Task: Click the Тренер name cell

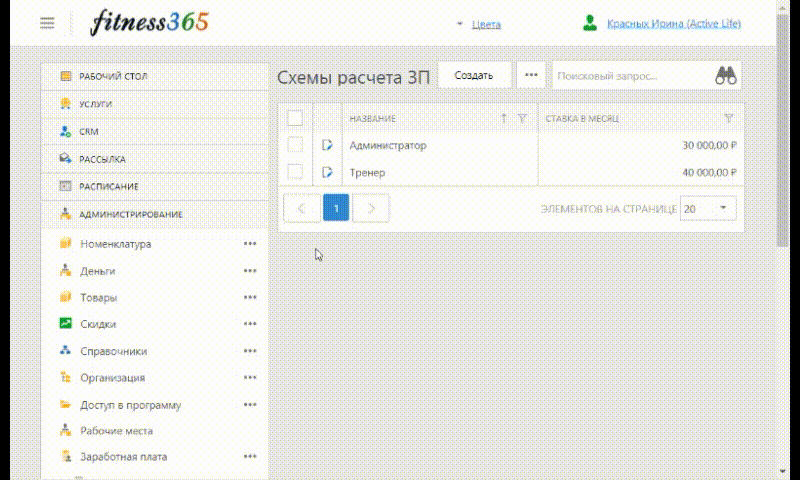Action: pyautogui.click(x=440, y=172)
